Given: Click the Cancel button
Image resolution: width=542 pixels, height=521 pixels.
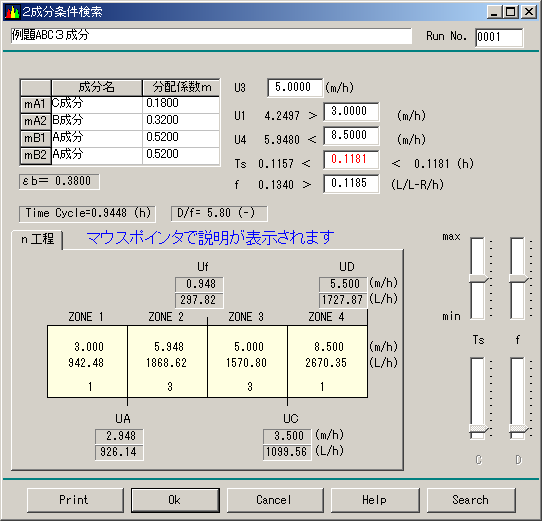Looking at the screenshot, I should (x=275, y=500).
